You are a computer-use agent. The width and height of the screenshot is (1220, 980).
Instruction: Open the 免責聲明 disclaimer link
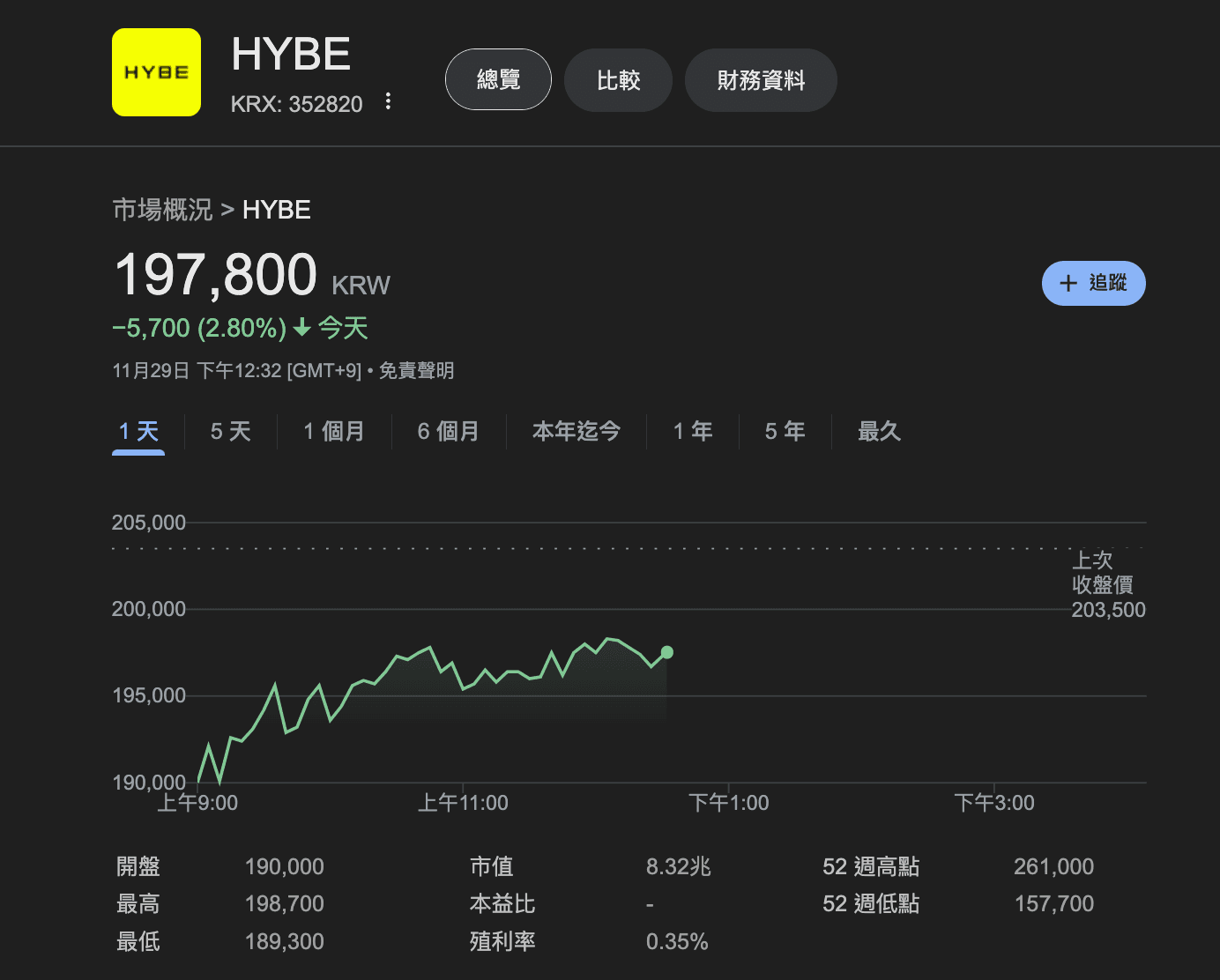tap(416, 371)
